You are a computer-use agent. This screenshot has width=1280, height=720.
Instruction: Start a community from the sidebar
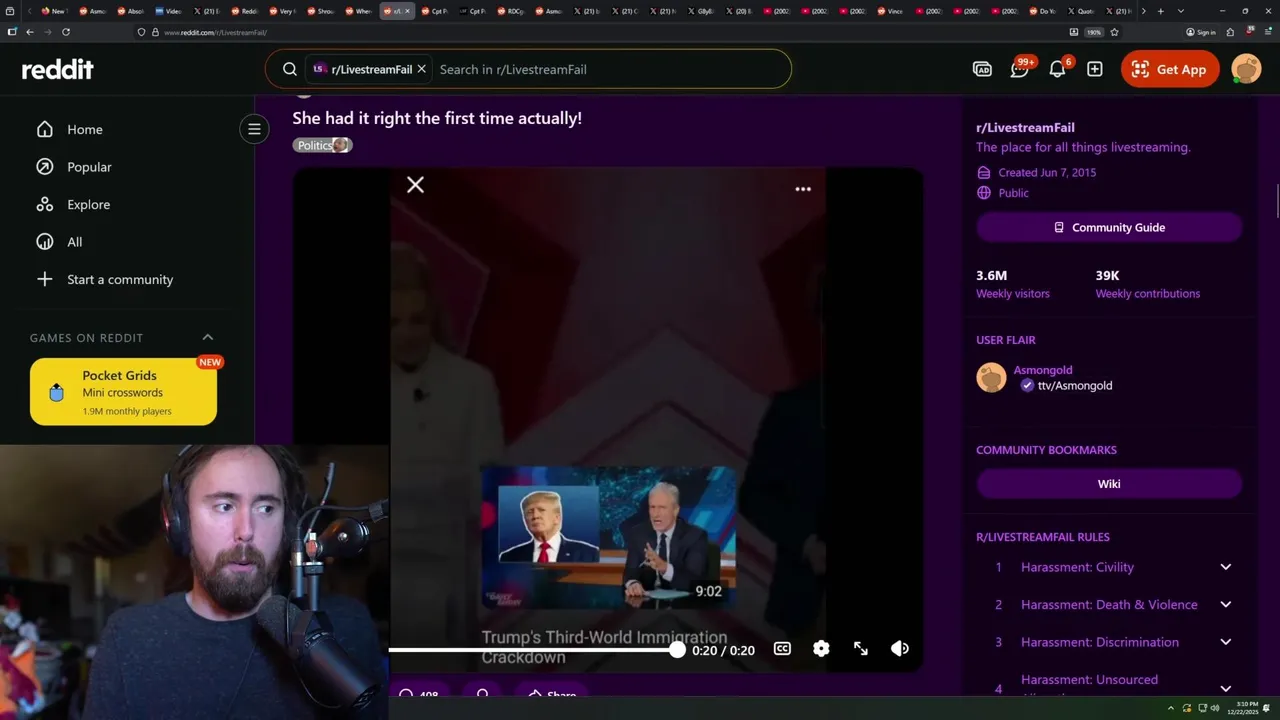coord(119,279)
